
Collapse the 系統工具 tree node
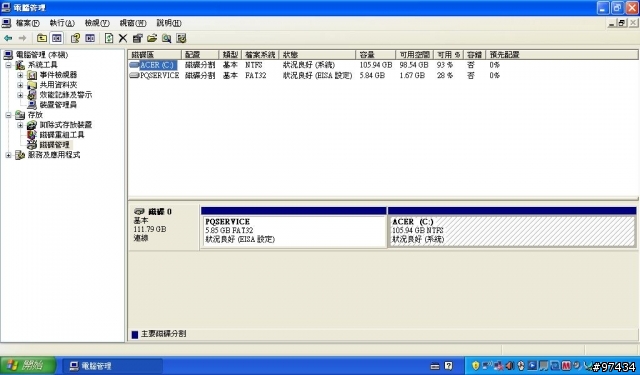(8, 65)
